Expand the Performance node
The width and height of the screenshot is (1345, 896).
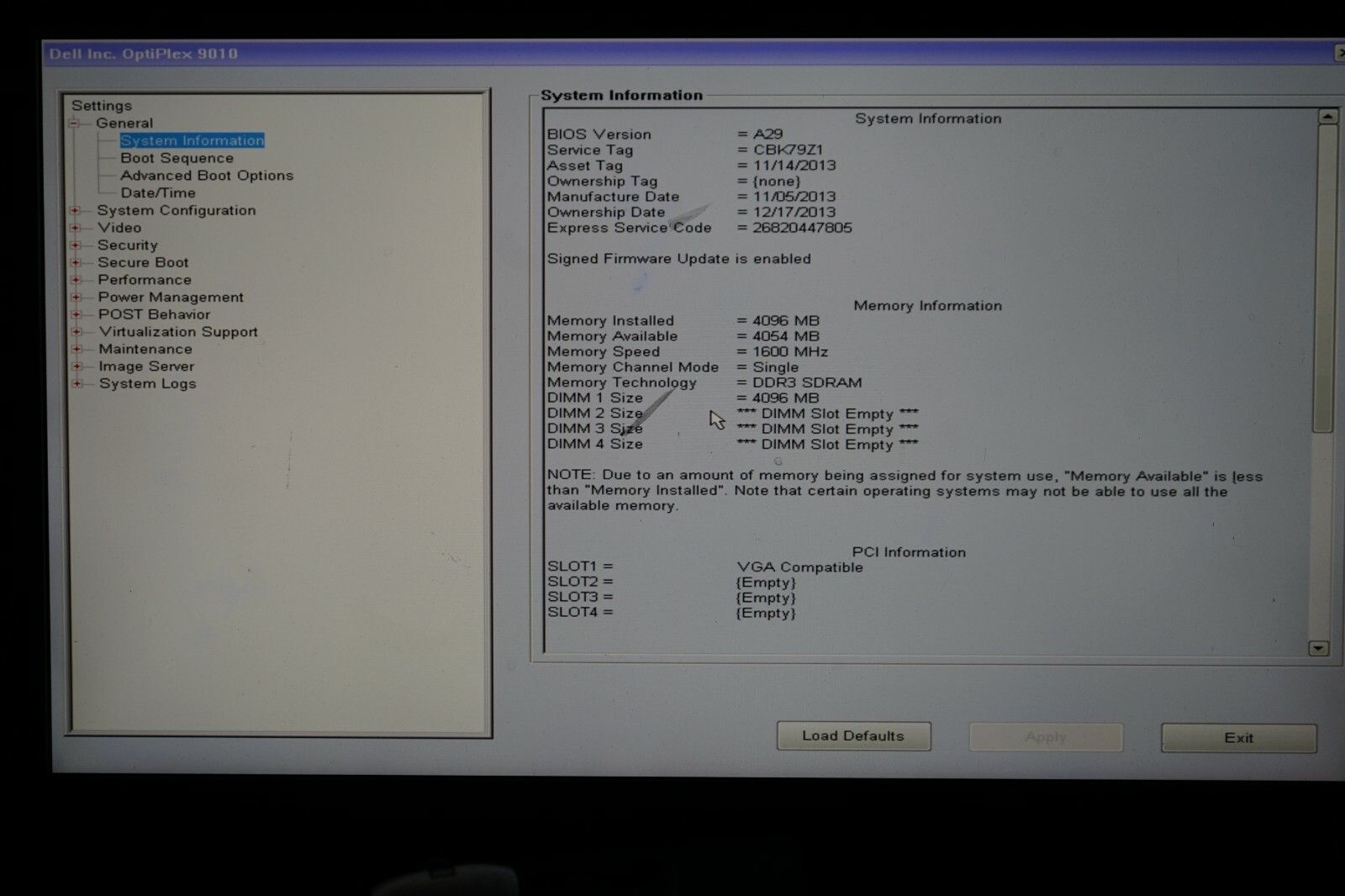point(76,280)
